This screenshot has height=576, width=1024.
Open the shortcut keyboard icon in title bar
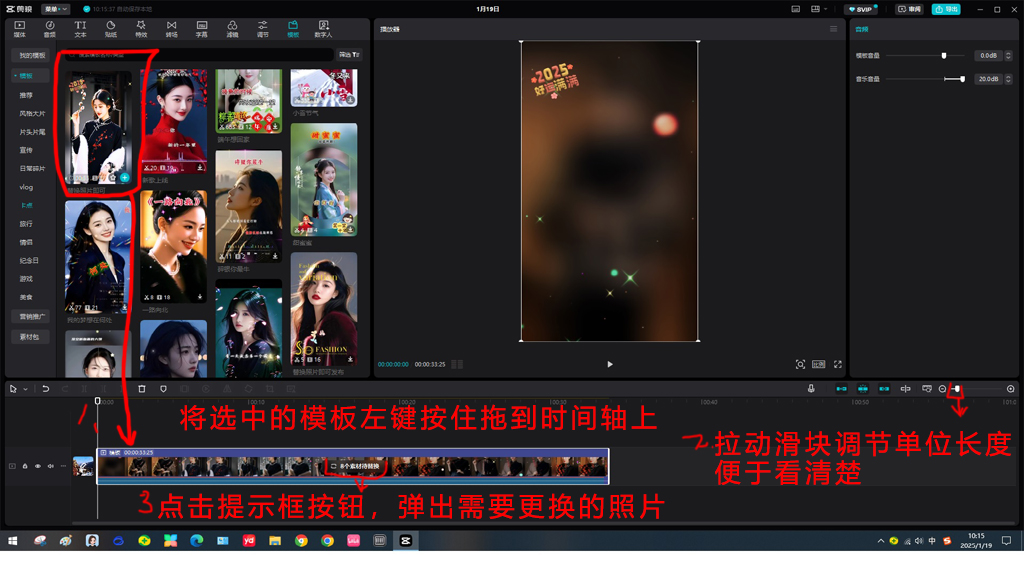(795, 9)
